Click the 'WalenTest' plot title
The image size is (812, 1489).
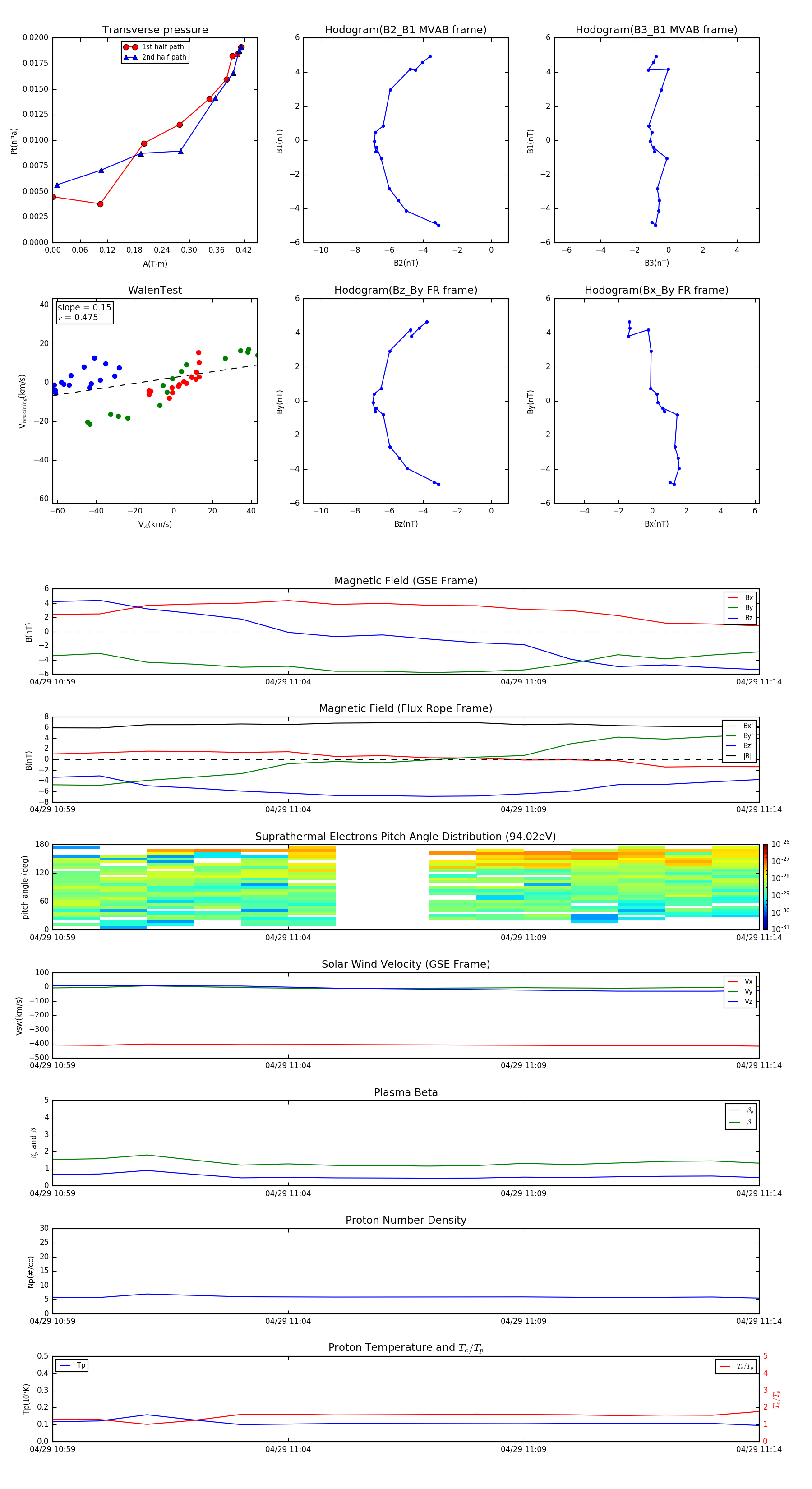[155, 290]
